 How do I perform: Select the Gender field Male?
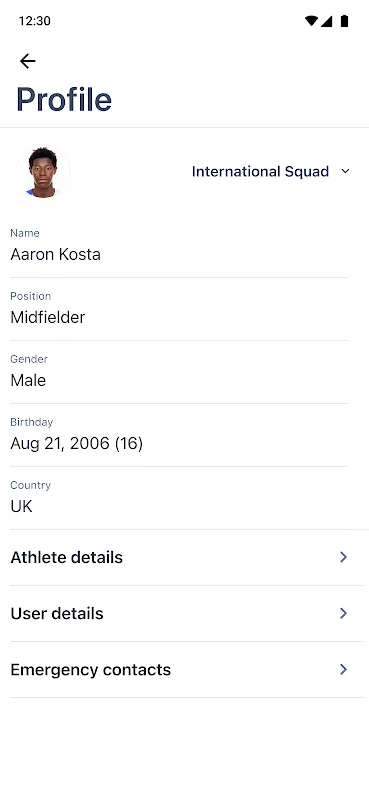[179, 372]
